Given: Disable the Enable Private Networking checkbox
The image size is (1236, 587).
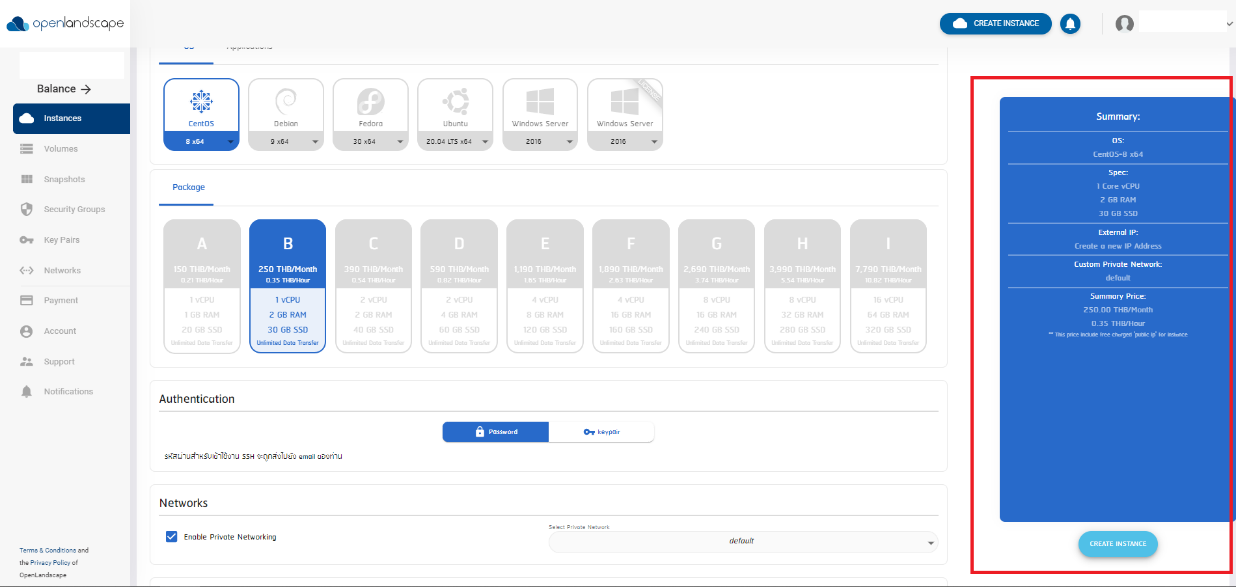Looking at the screenshot, I should click(171, 536).
